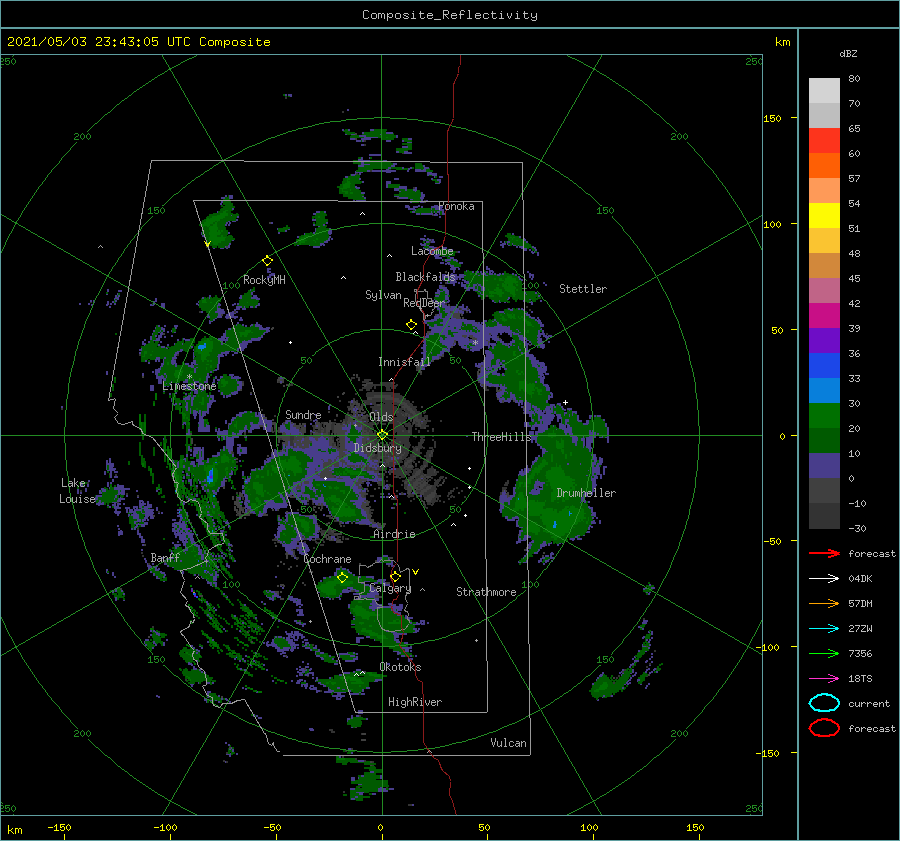The height and width of the screenshot is (841, 900).
Task: Click the Innisfail city label
Action: click(x=404, y=362)
